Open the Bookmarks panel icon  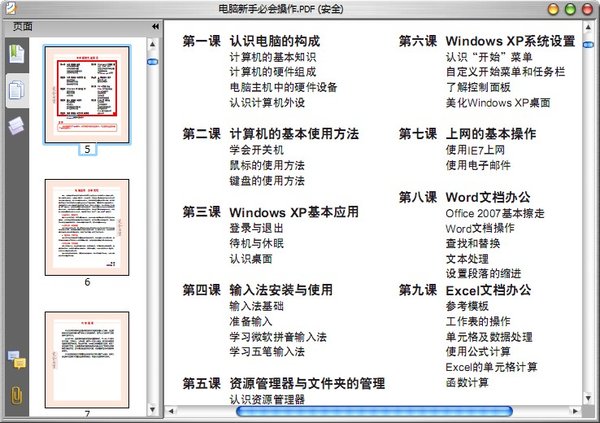(x=16, y=54)
